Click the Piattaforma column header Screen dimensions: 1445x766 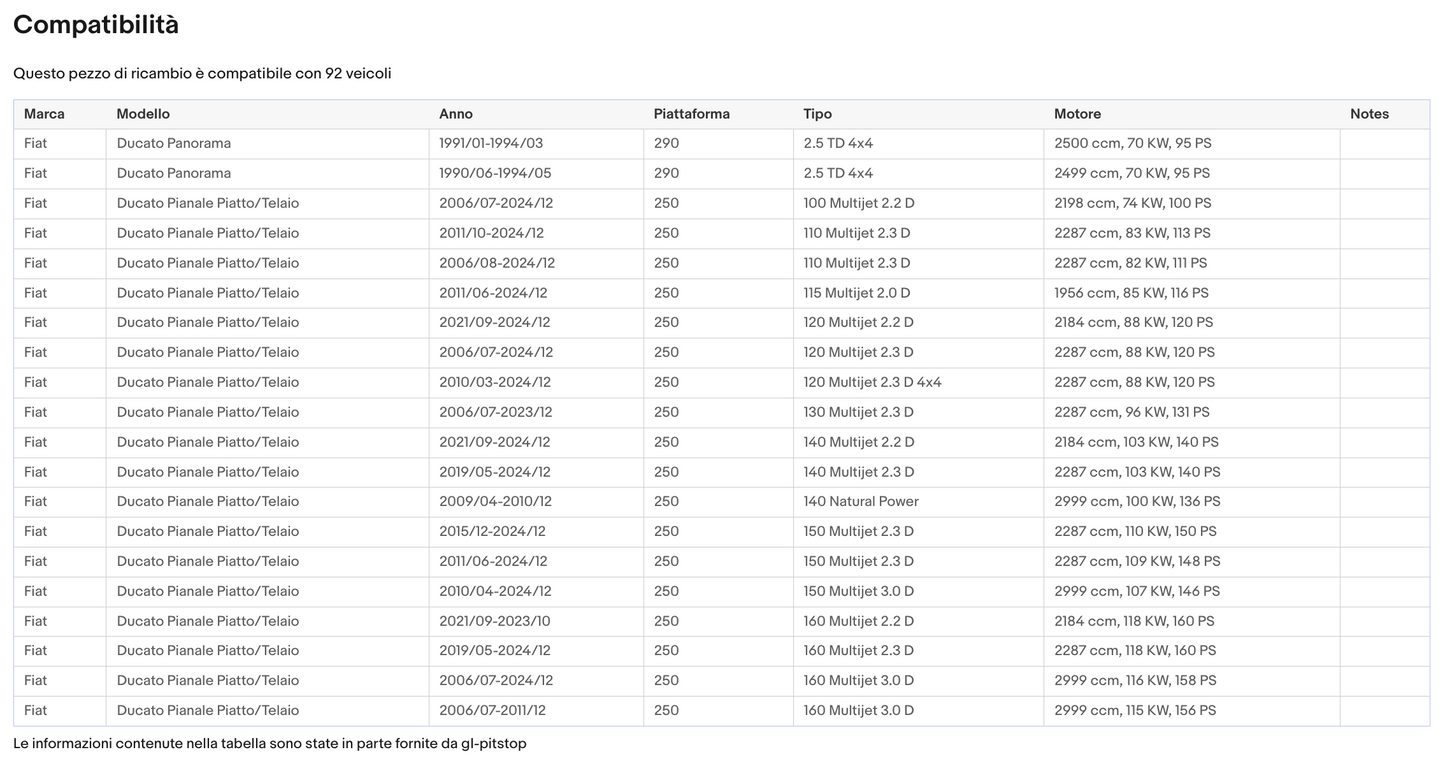click(692, 114)
